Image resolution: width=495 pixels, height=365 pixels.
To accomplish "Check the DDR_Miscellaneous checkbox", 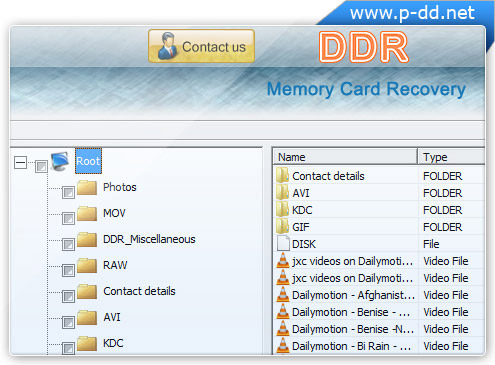I will pyautogui.click(x=68, y=244).
